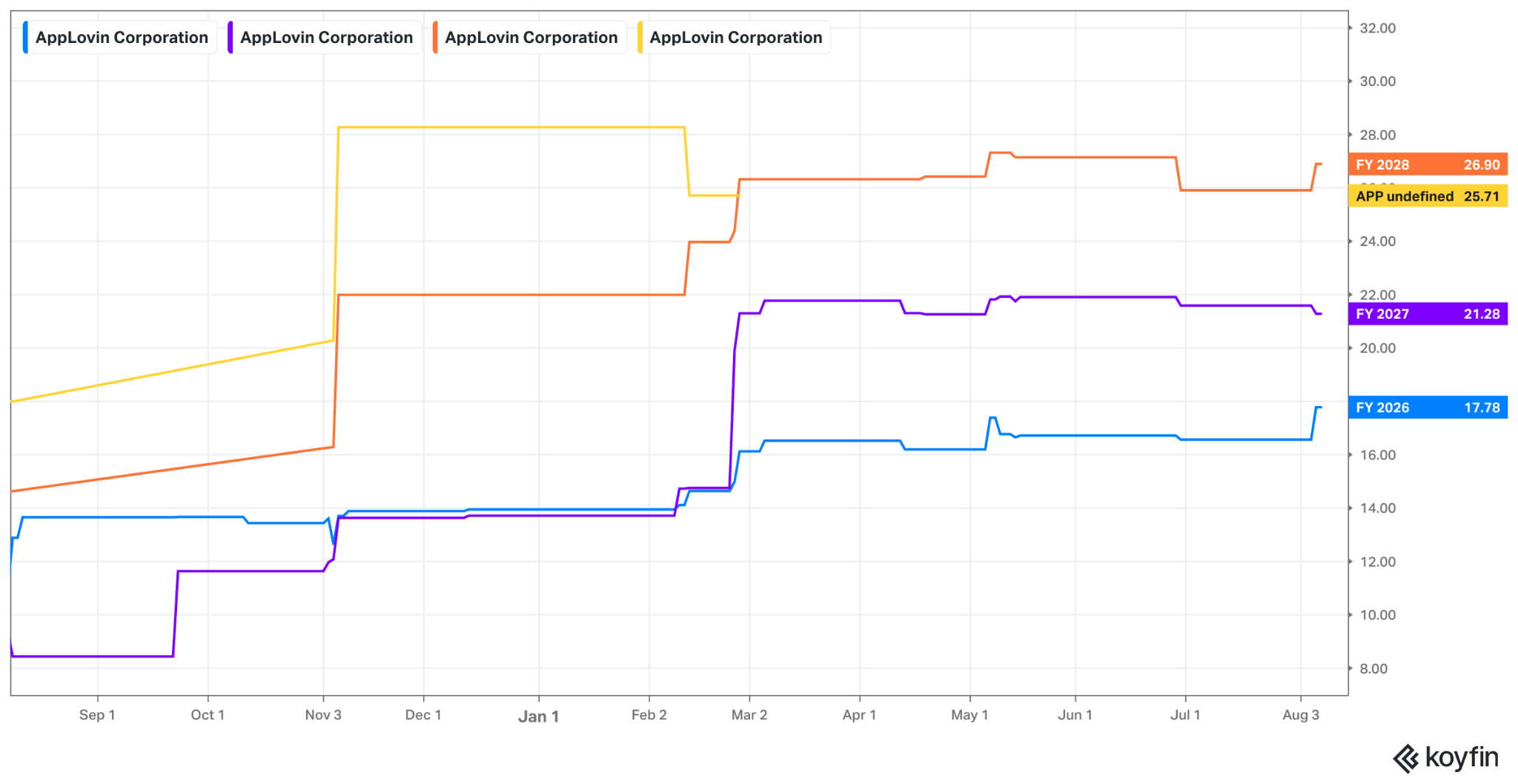Click the 12.00 y-axis label

pos(1377,562)
